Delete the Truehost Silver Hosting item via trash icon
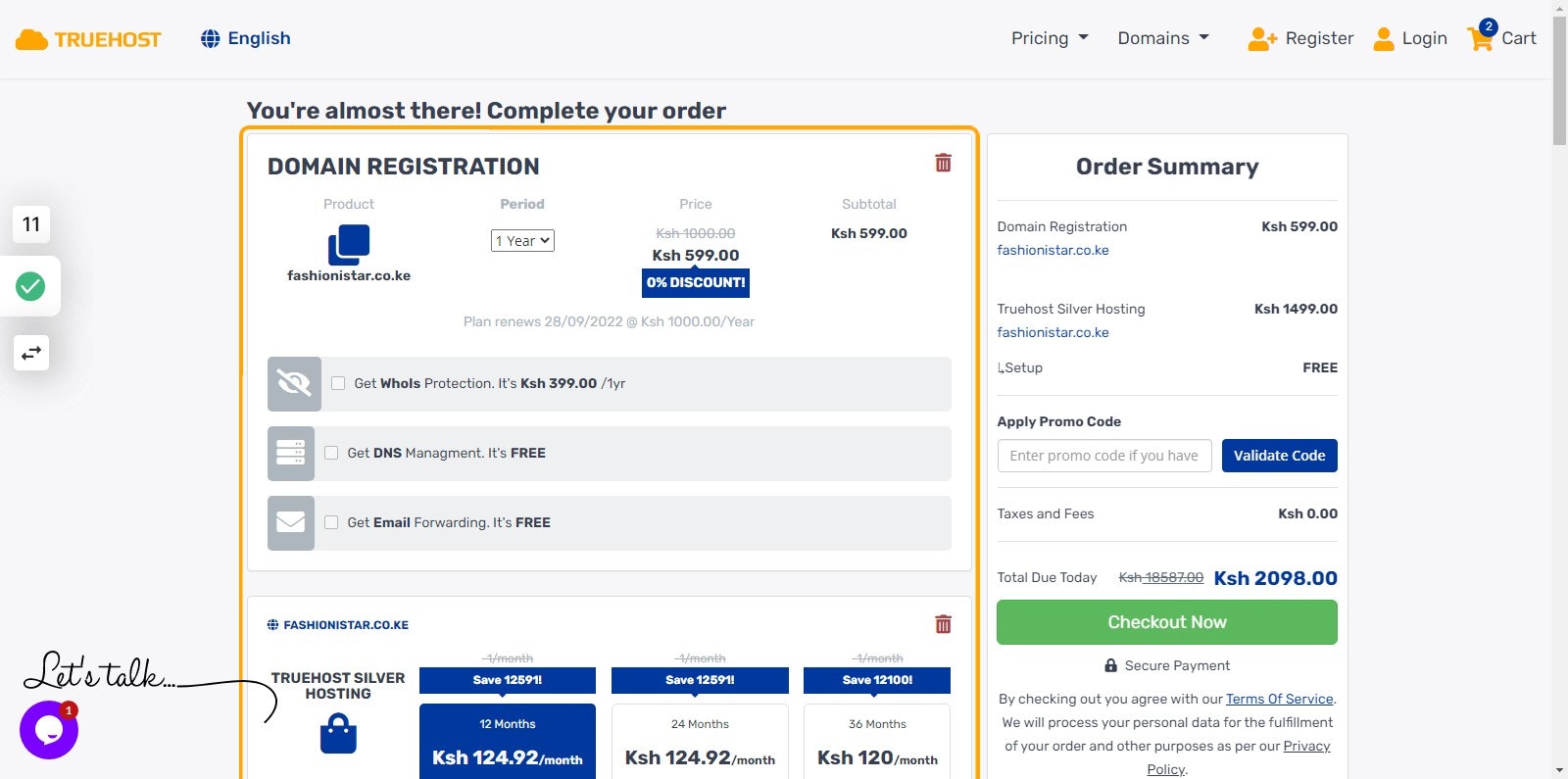Viewport: 1568px width, 779px height. [x=943, y=624]
